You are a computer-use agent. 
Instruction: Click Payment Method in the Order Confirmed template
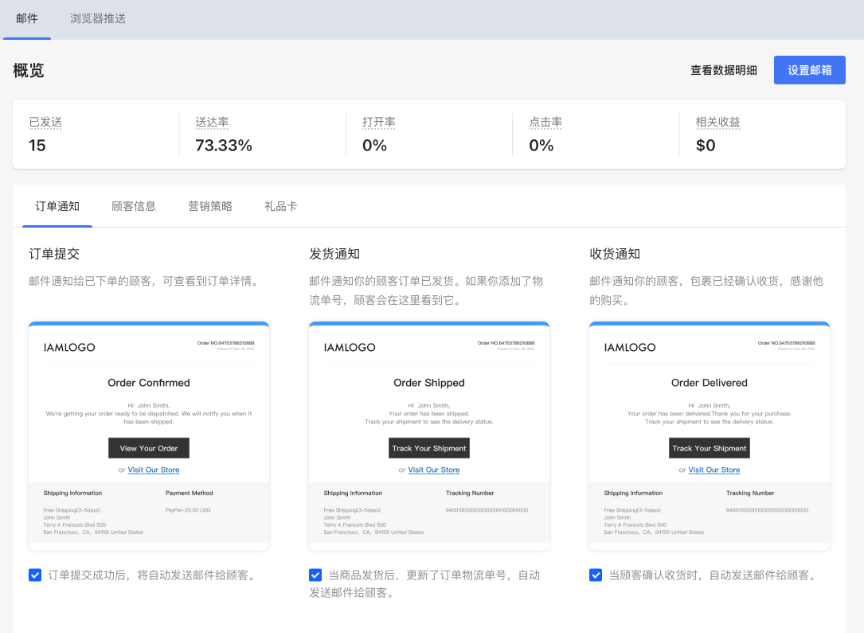tap(189, 493)
